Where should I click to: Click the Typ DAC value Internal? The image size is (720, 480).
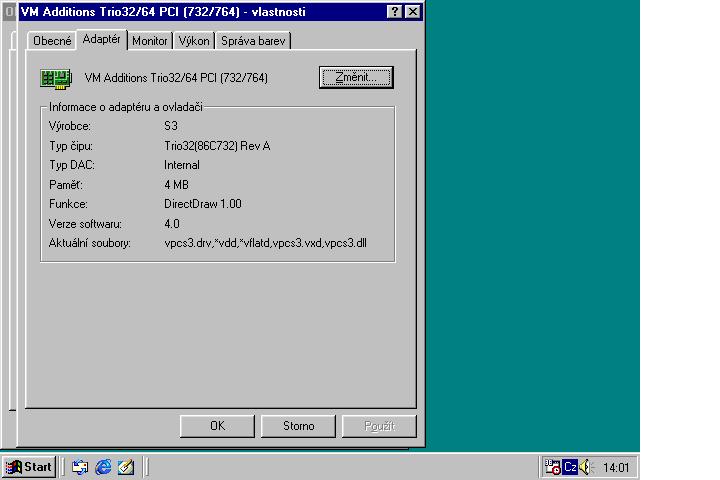pos(182,165)
